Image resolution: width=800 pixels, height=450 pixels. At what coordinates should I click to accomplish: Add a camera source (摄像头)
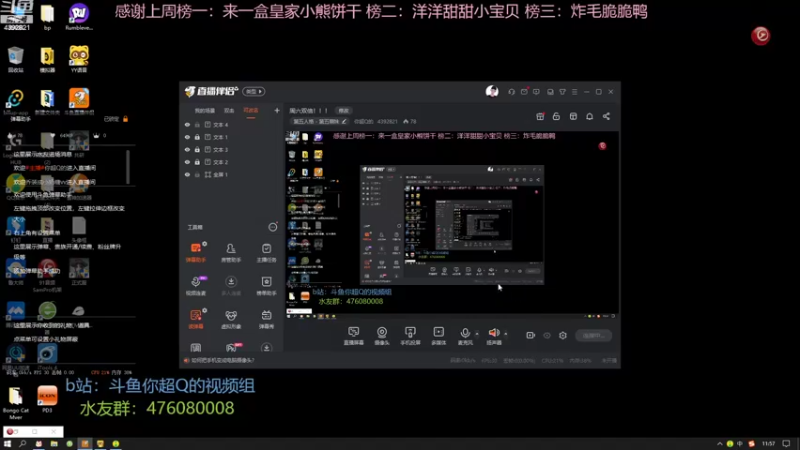382,335
